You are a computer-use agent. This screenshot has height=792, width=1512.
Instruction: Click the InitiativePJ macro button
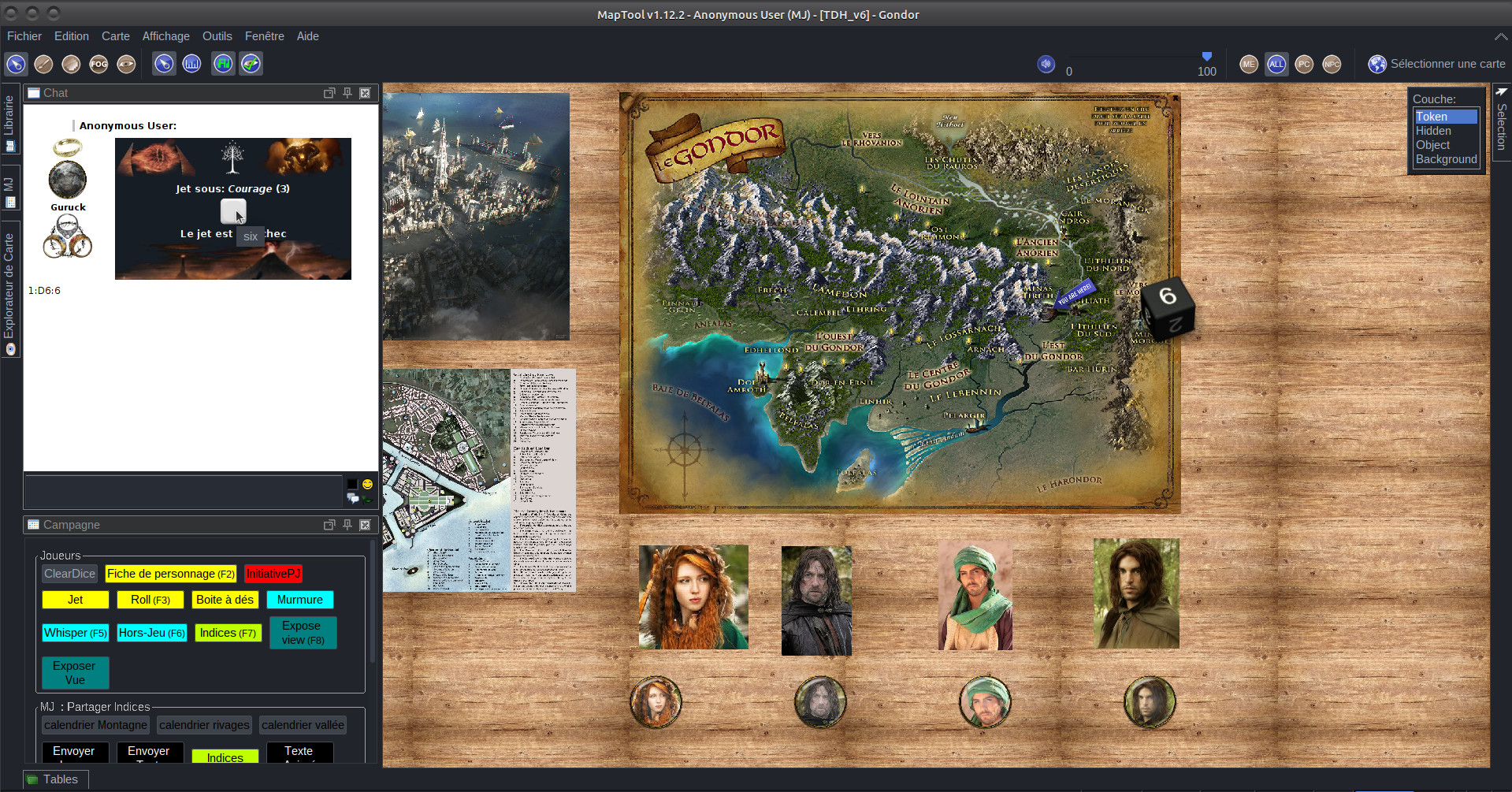[273, 574]
